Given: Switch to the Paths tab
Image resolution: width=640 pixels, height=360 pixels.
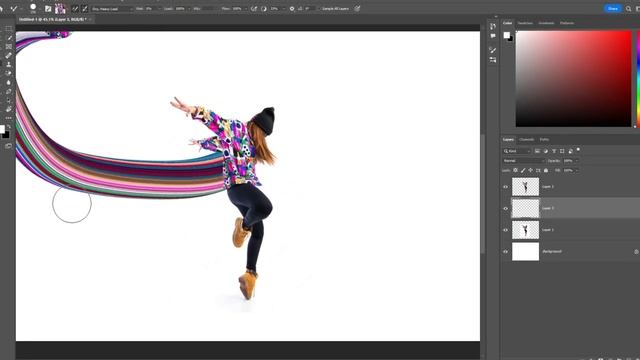Looking at the screenshot, I should [x=544, y=140].
